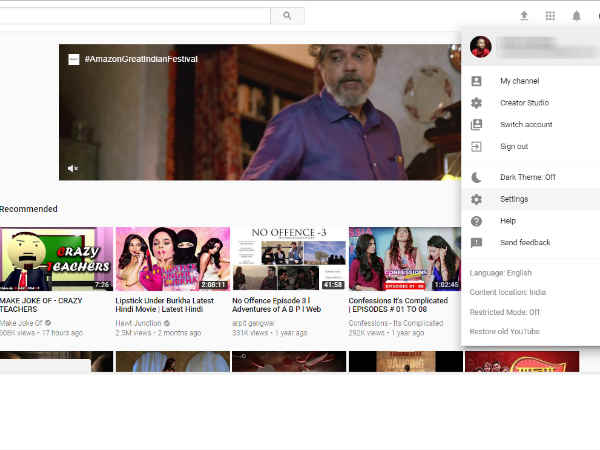Click Lipstick Under Burkha Latest Hindi Movie title
600x450 pixels.
click(165, 305)
